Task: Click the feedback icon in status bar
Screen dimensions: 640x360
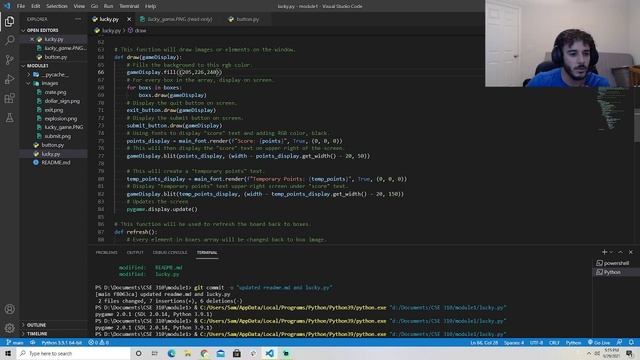Action: 620,343
